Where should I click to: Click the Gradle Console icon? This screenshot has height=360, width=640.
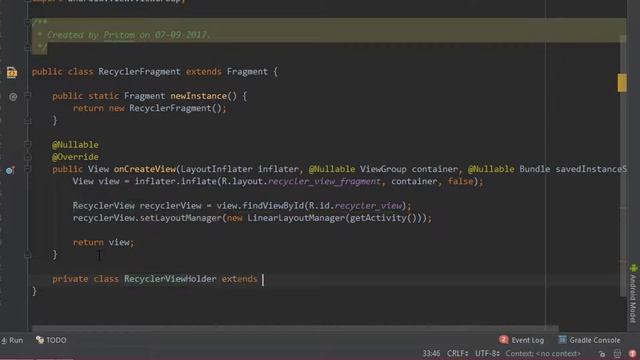[562, 340]
